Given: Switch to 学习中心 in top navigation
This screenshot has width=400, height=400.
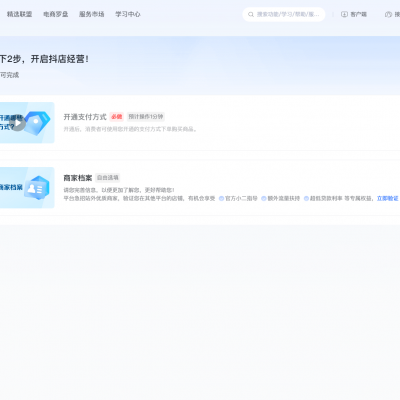Looking at the screenshot, I should [x=128, y=14].
